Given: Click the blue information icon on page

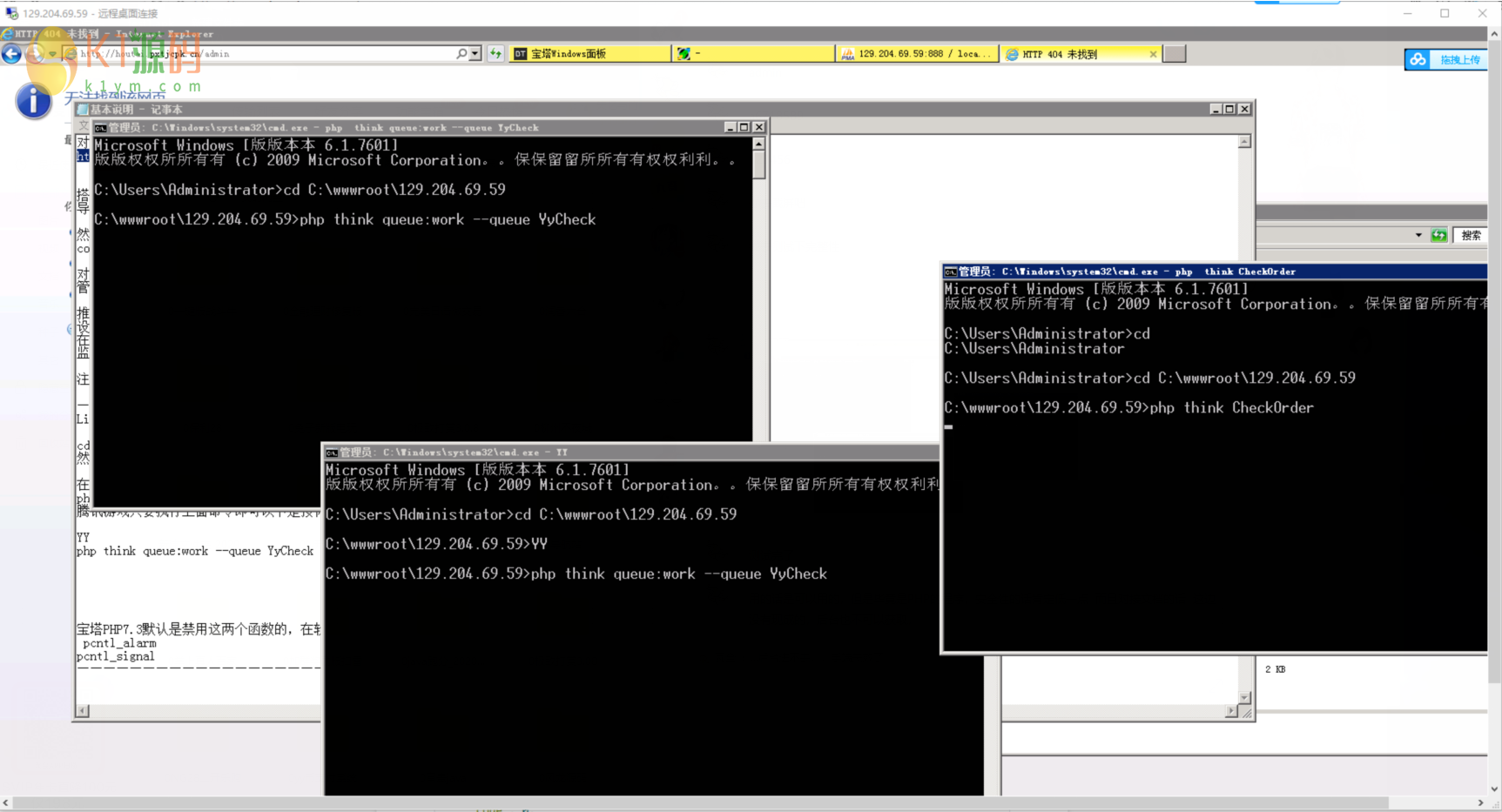Looking at the screenshot, I should point(33,102).
